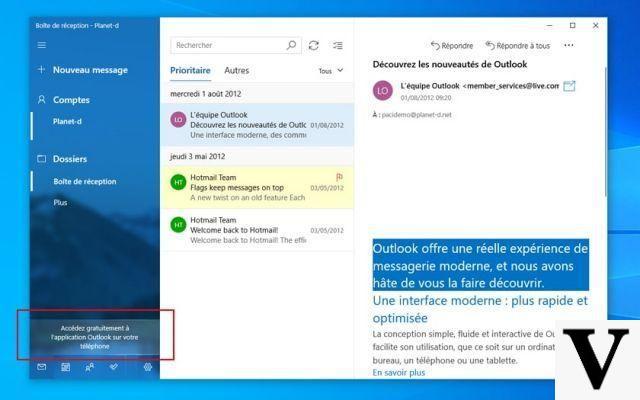Click the Répondre à tous button
This screenshot has height=400, width=640.
[x=518, y=46]
